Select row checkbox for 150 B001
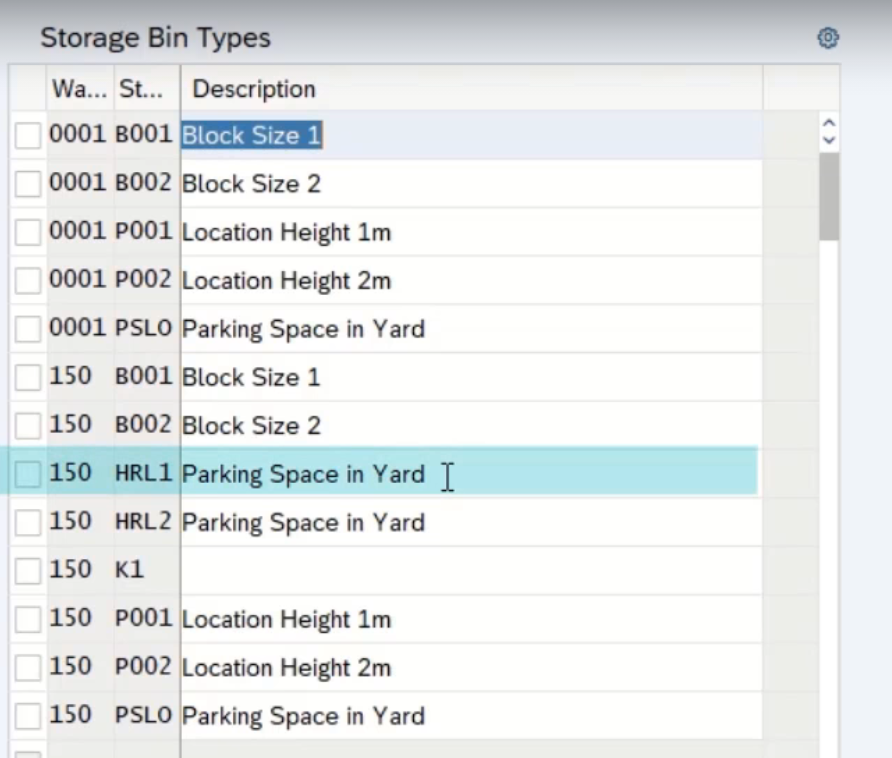This screenshot has width=892, height=758. (x=28, y=377)
